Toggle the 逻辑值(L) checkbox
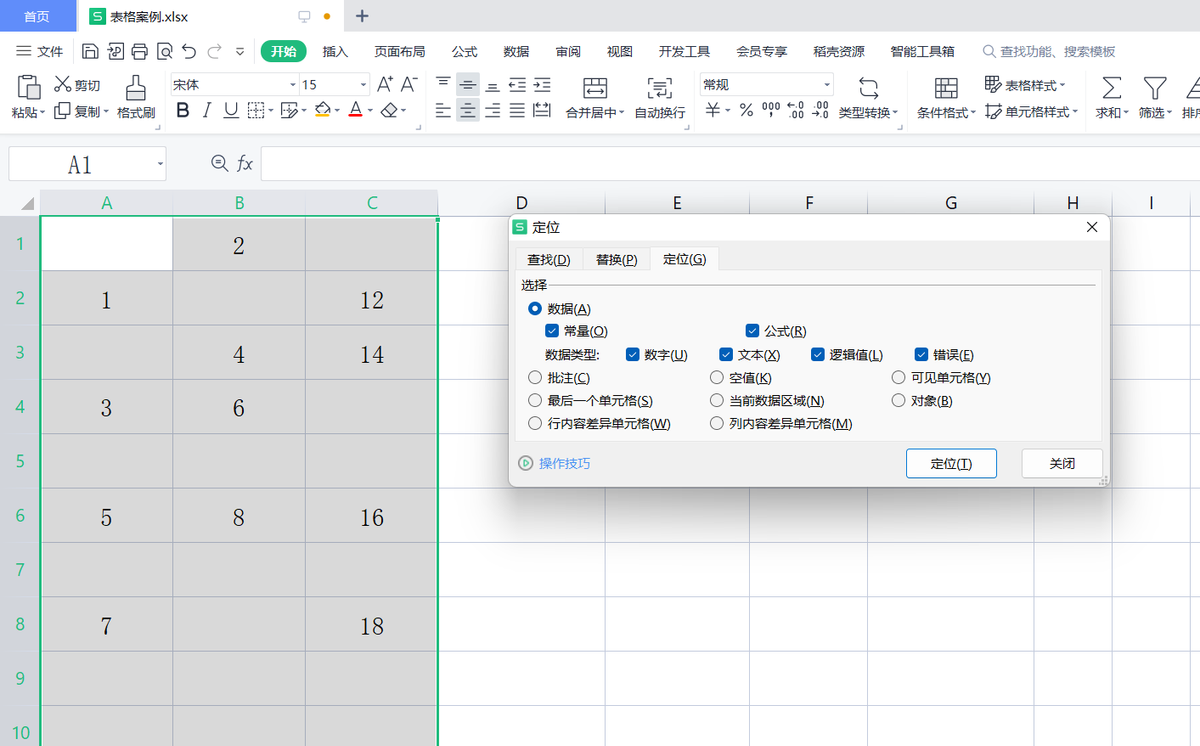Viewport: 1200px width, 746px height. 817,354
